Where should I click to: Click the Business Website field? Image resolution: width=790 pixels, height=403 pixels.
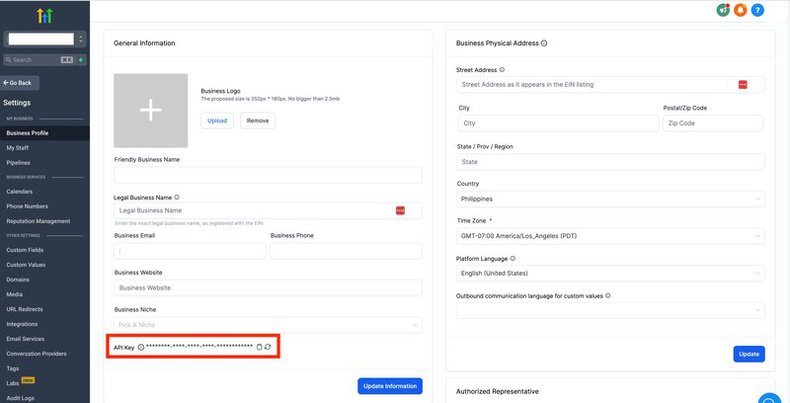point(268,288)
